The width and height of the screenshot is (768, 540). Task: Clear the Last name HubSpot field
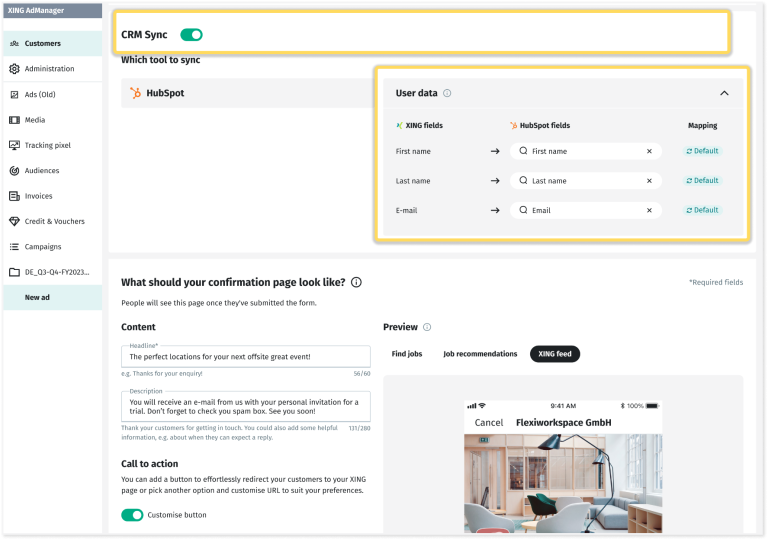(649, 181)
